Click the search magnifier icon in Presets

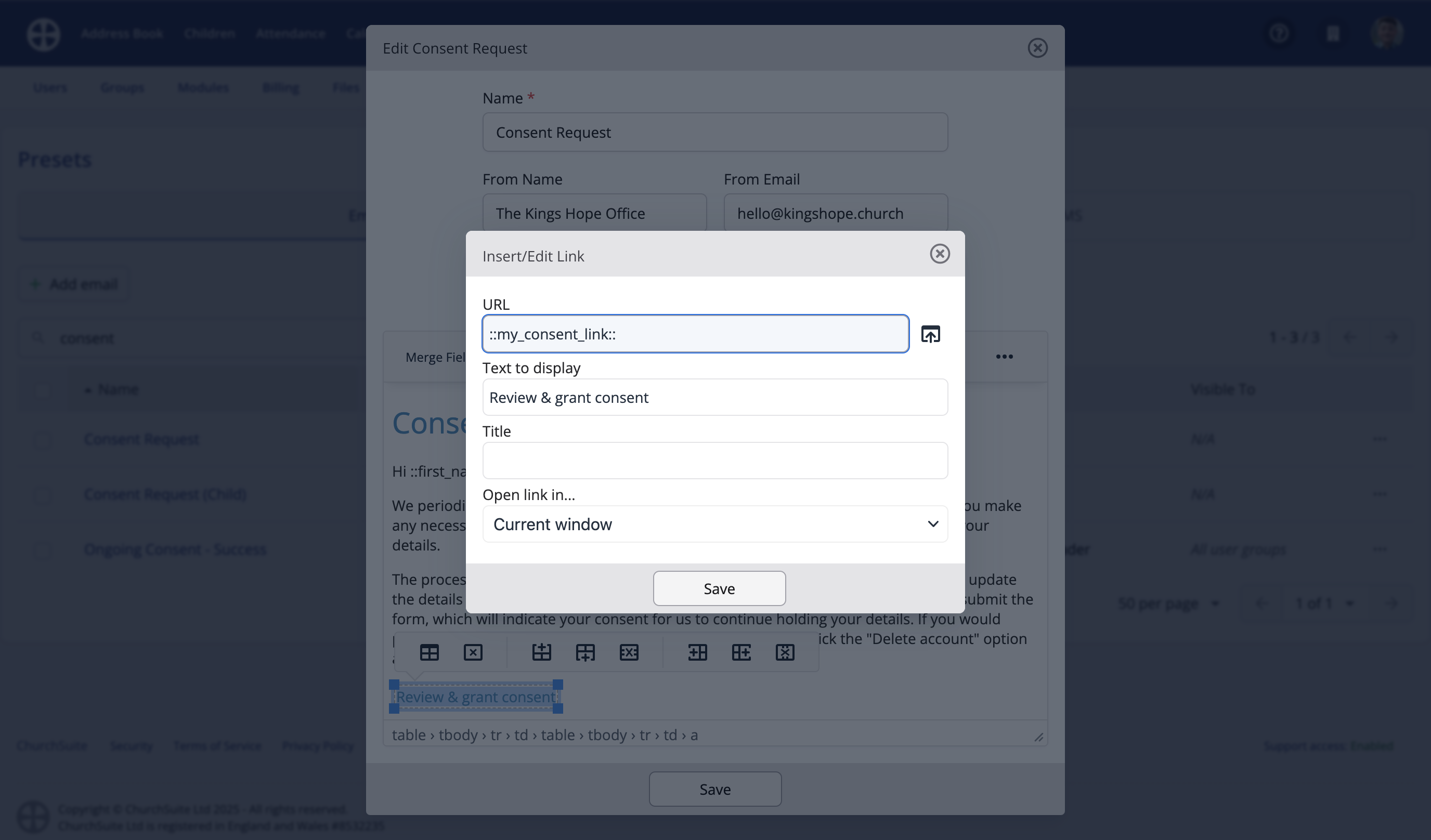[x=38, y=338]
